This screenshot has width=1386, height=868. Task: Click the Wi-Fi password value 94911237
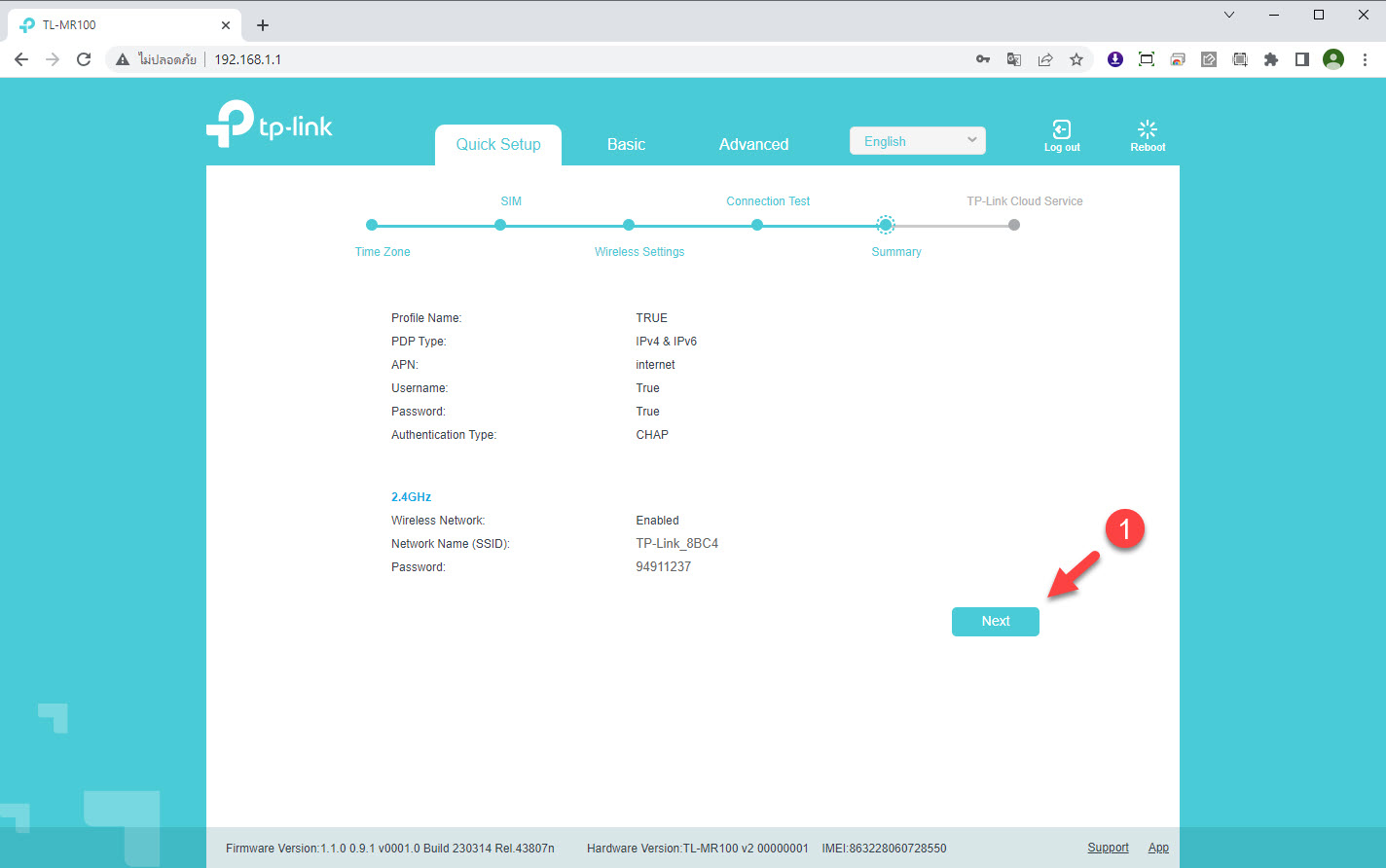664,566
